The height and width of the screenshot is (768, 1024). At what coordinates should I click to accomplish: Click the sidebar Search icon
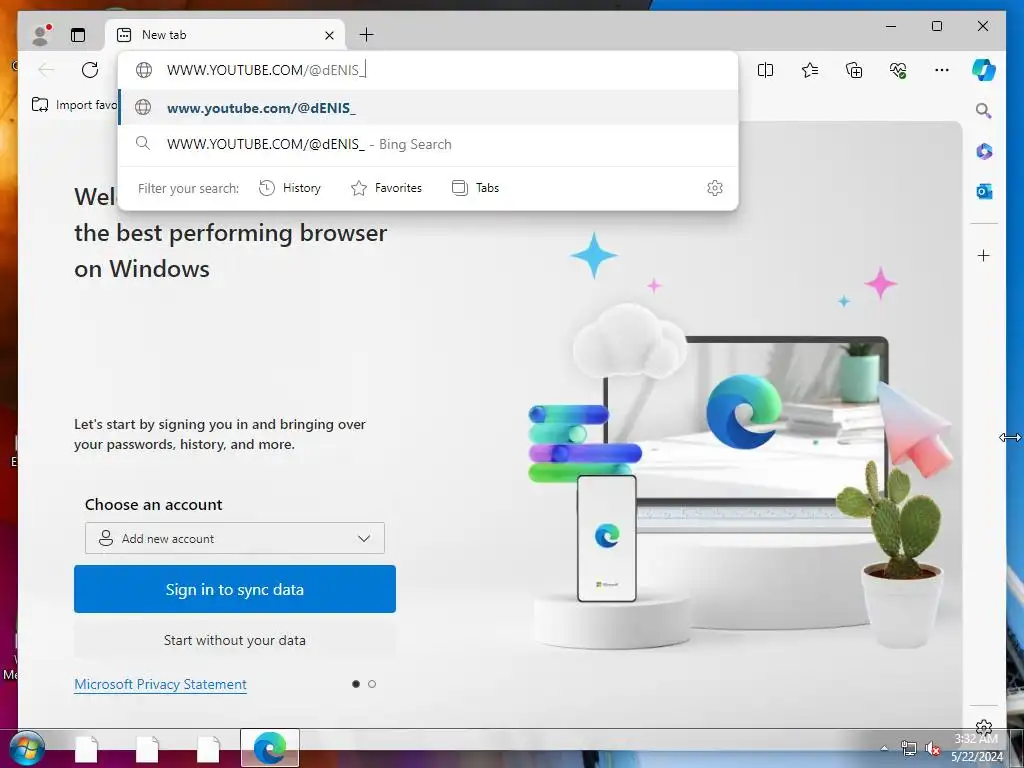pos(984,110)
